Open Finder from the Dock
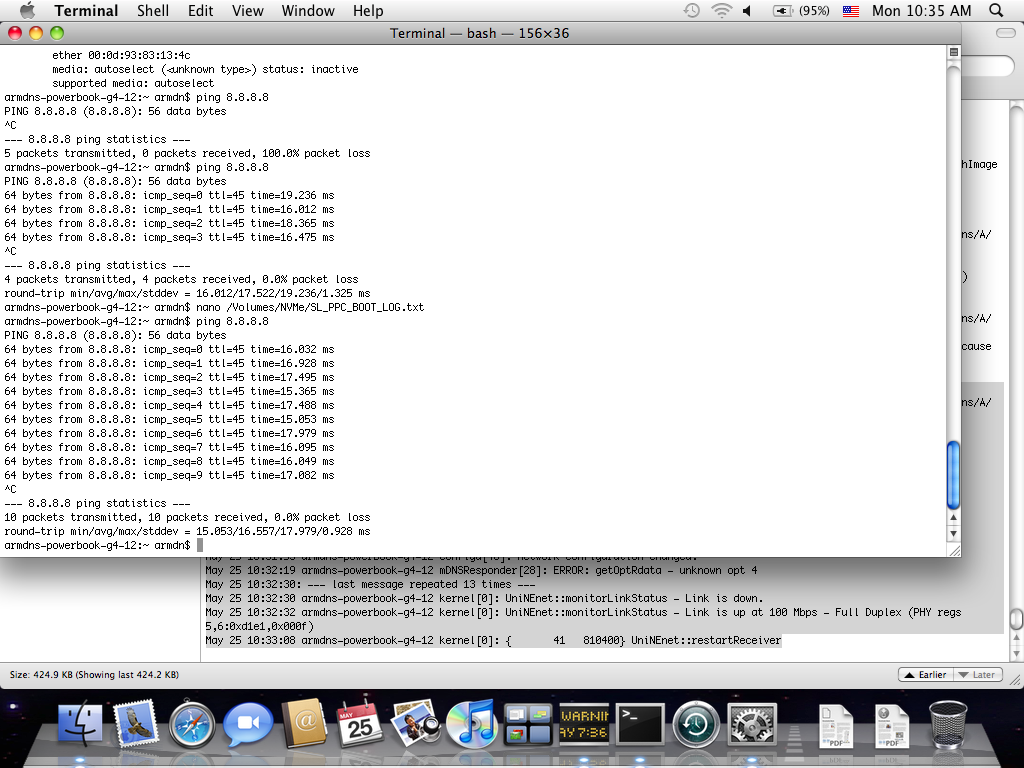 (x=80, y=725)
